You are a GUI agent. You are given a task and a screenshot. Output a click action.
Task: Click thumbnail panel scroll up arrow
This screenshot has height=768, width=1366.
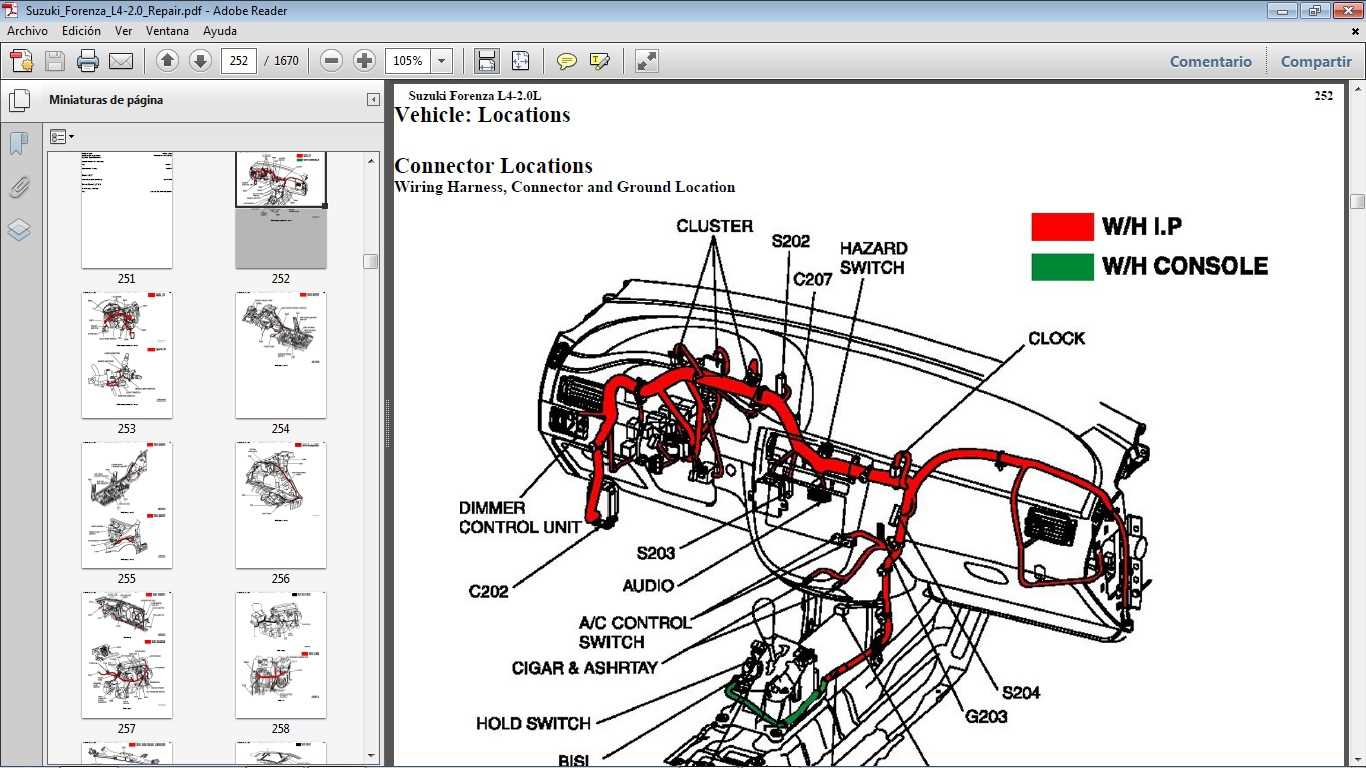[371, 160]
